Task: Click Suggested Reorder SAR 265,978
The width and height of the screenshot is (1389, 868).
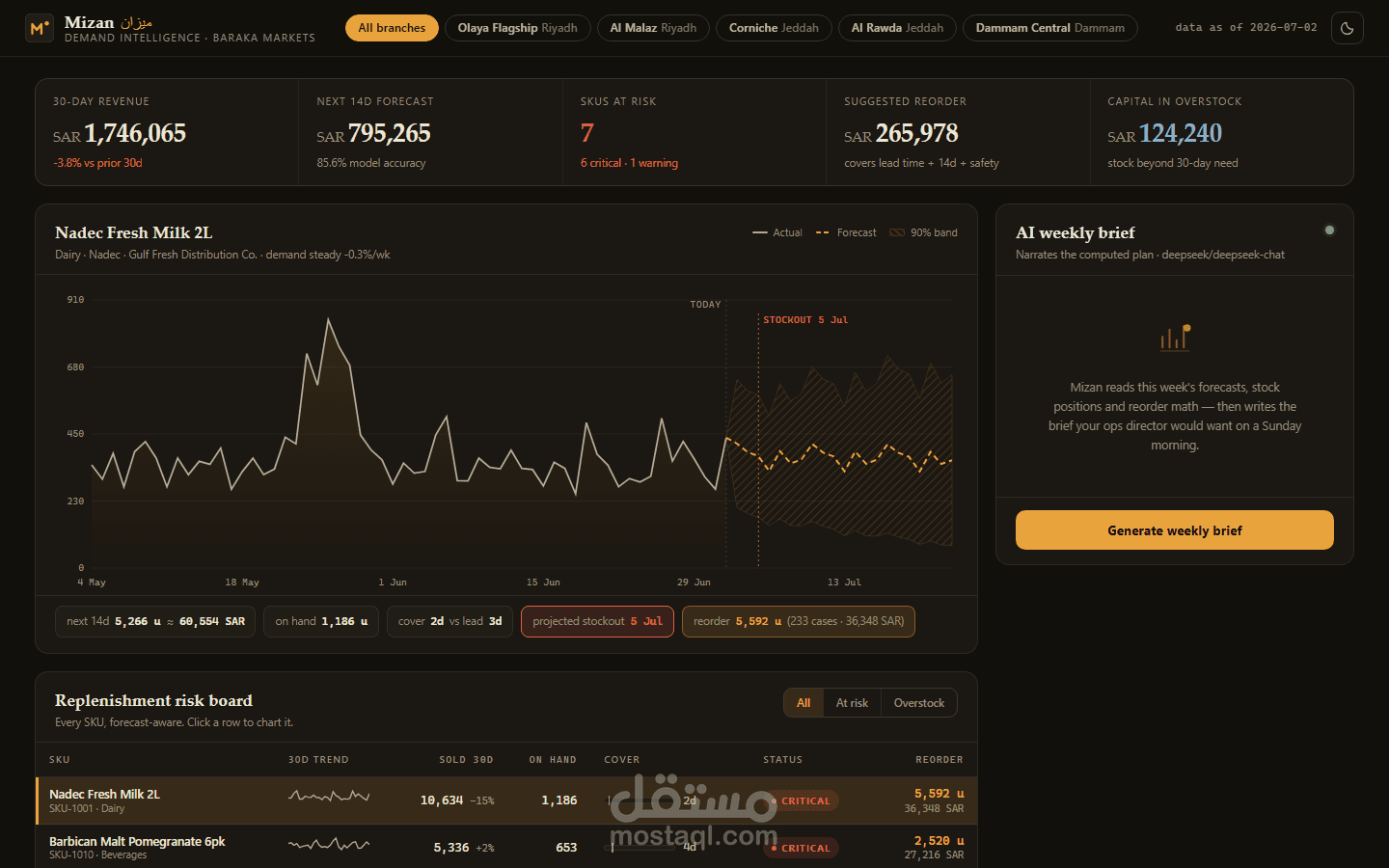Action: [901, 133]
